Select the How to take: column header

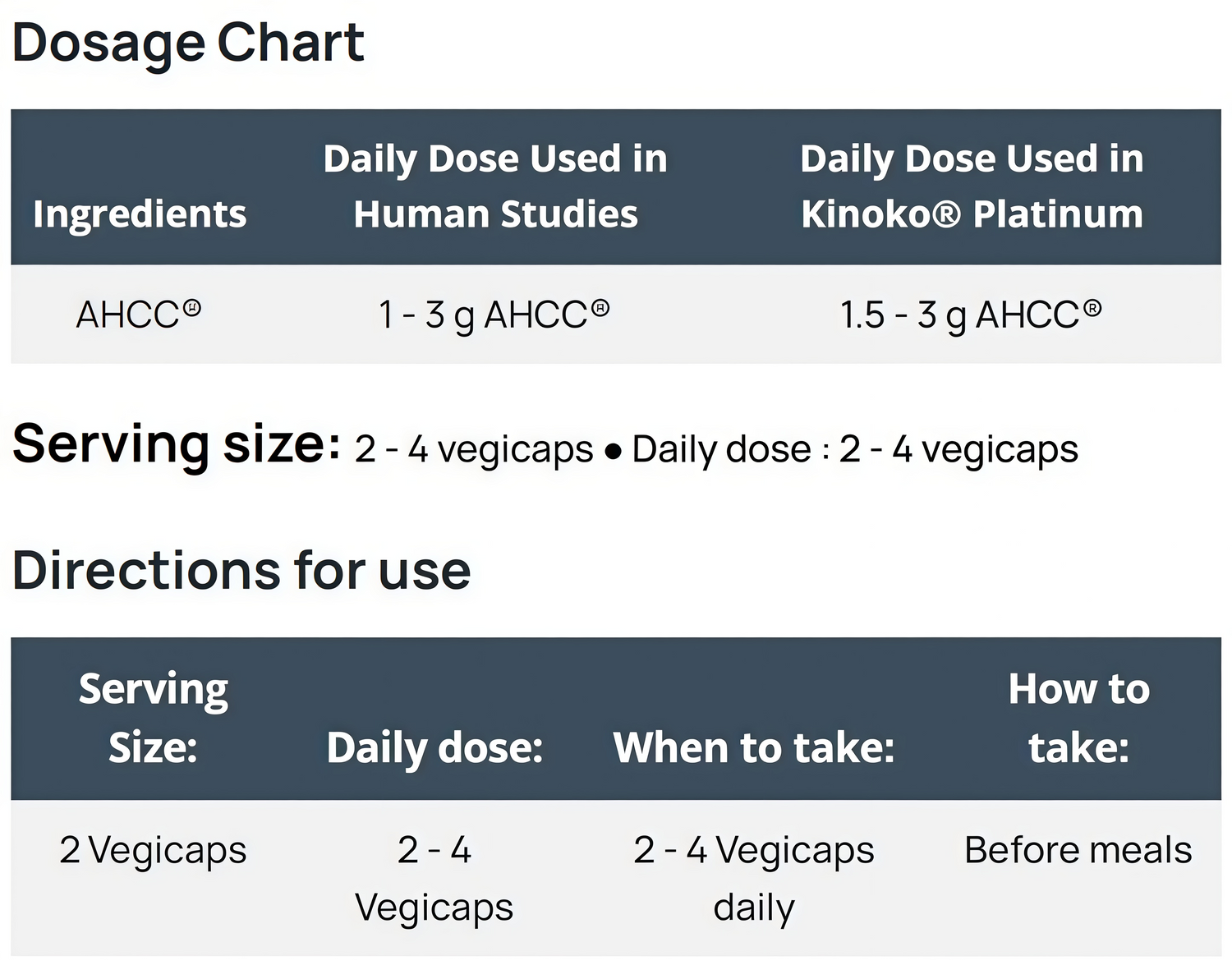[x=1078, y=718]
